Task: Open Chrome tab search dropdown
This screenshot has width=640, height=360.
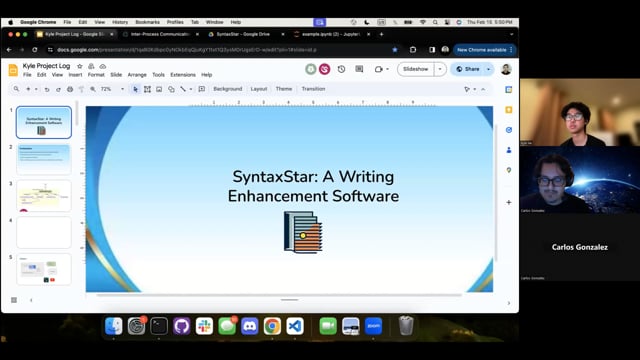Action: point(511,34)
